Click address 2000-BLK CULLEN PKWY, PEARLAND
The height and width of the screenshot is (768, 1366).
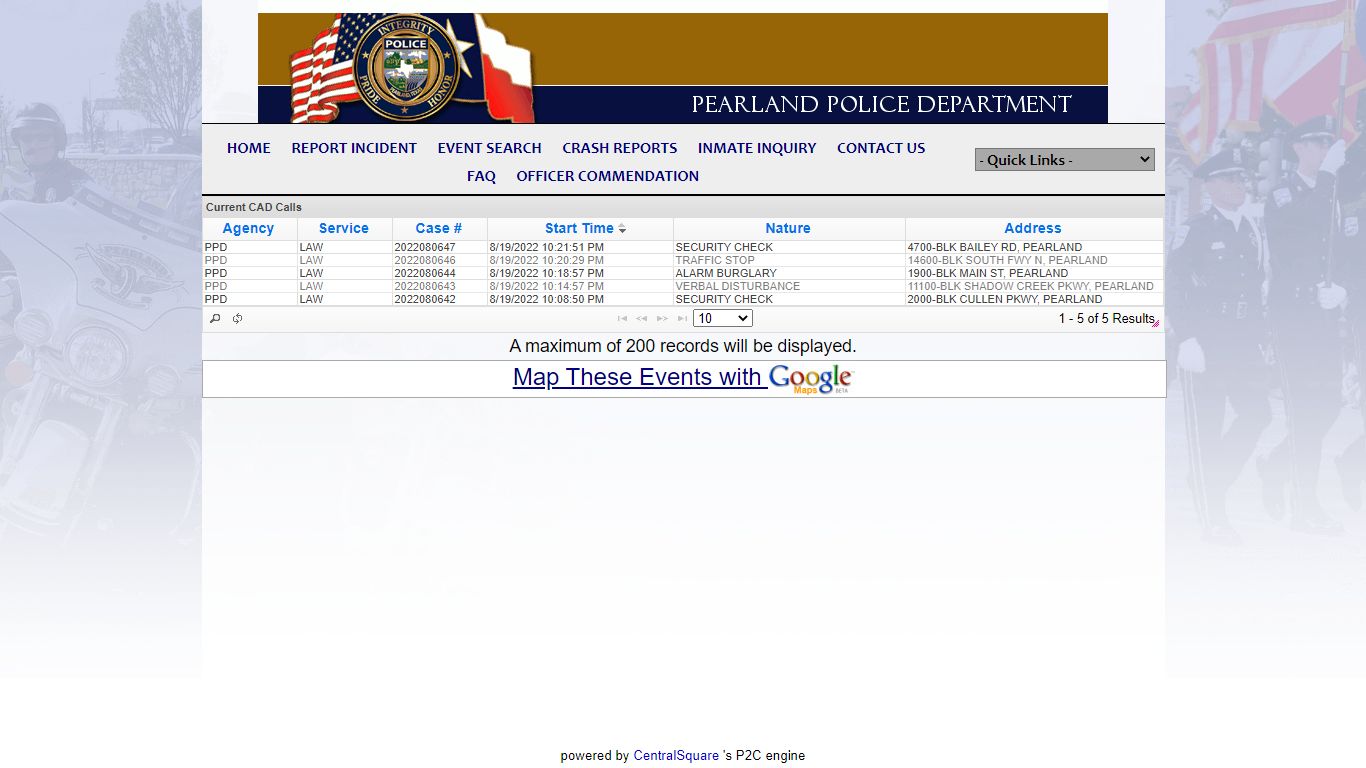click(x=1005, y=299)
